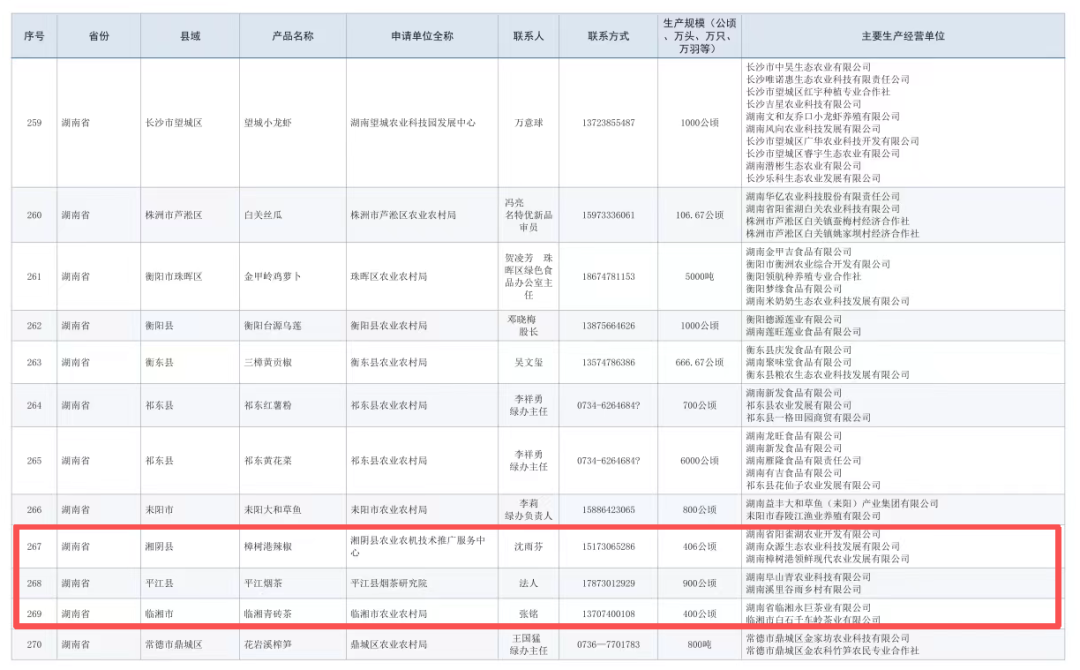
Task: Click the contact name 万意球
Action: pyautogui.click(x=528, y=123)
